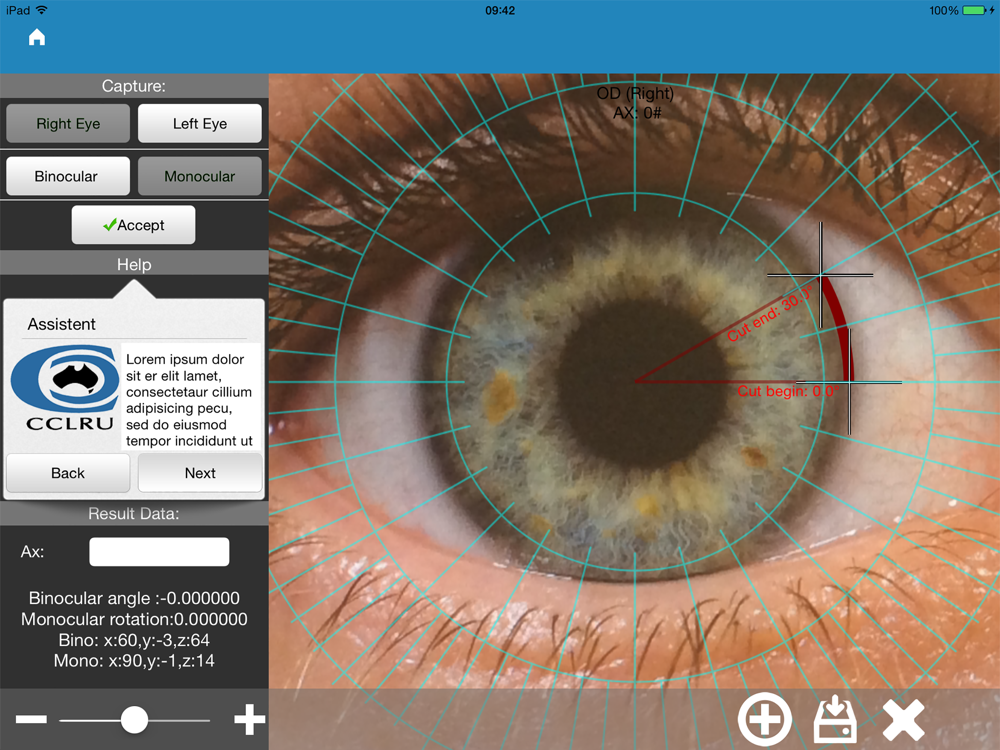Image resolution: width=1000 pixels, height=750 pixels.
Task: Select the Right Eye option
Action: pyautogui.click(x=68, y=124)
